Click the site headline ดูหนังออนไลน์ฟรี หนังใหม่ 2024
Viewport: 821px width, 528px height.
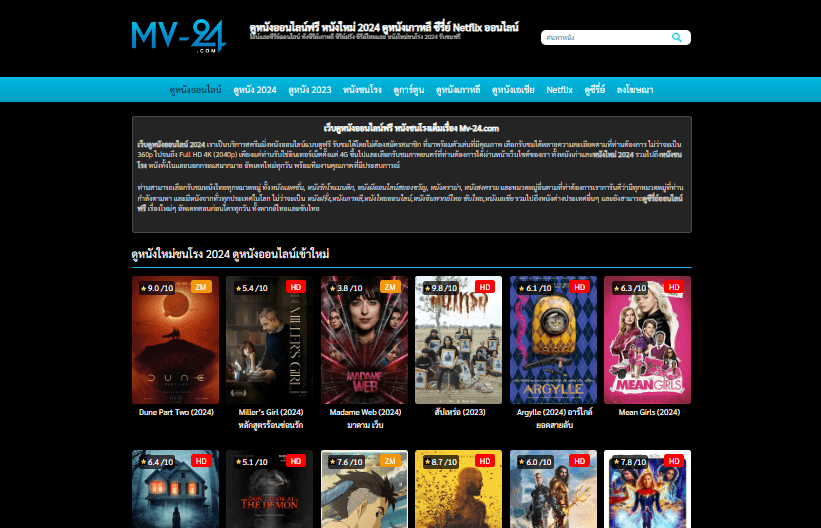tap(384, 27)
